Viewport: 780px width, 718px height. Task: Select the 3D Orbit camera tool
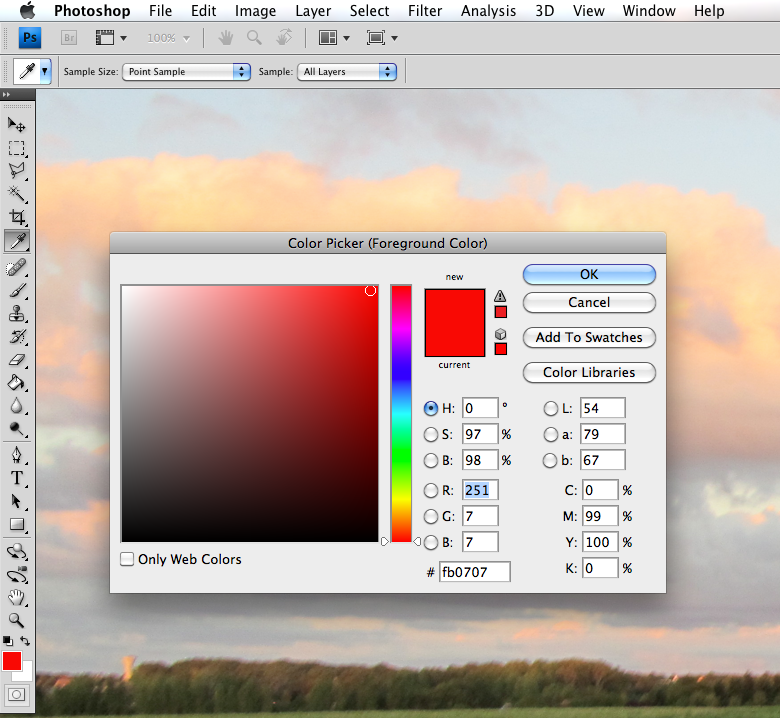(16, 574)
